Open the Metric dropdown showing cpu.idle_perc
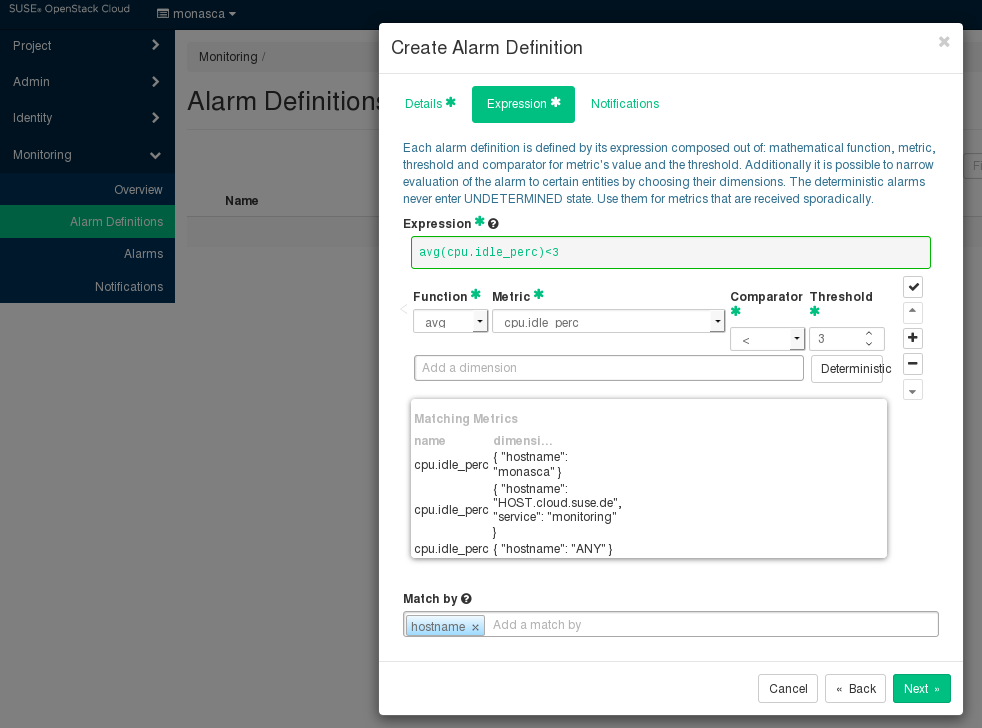 (x=717, y=322)
